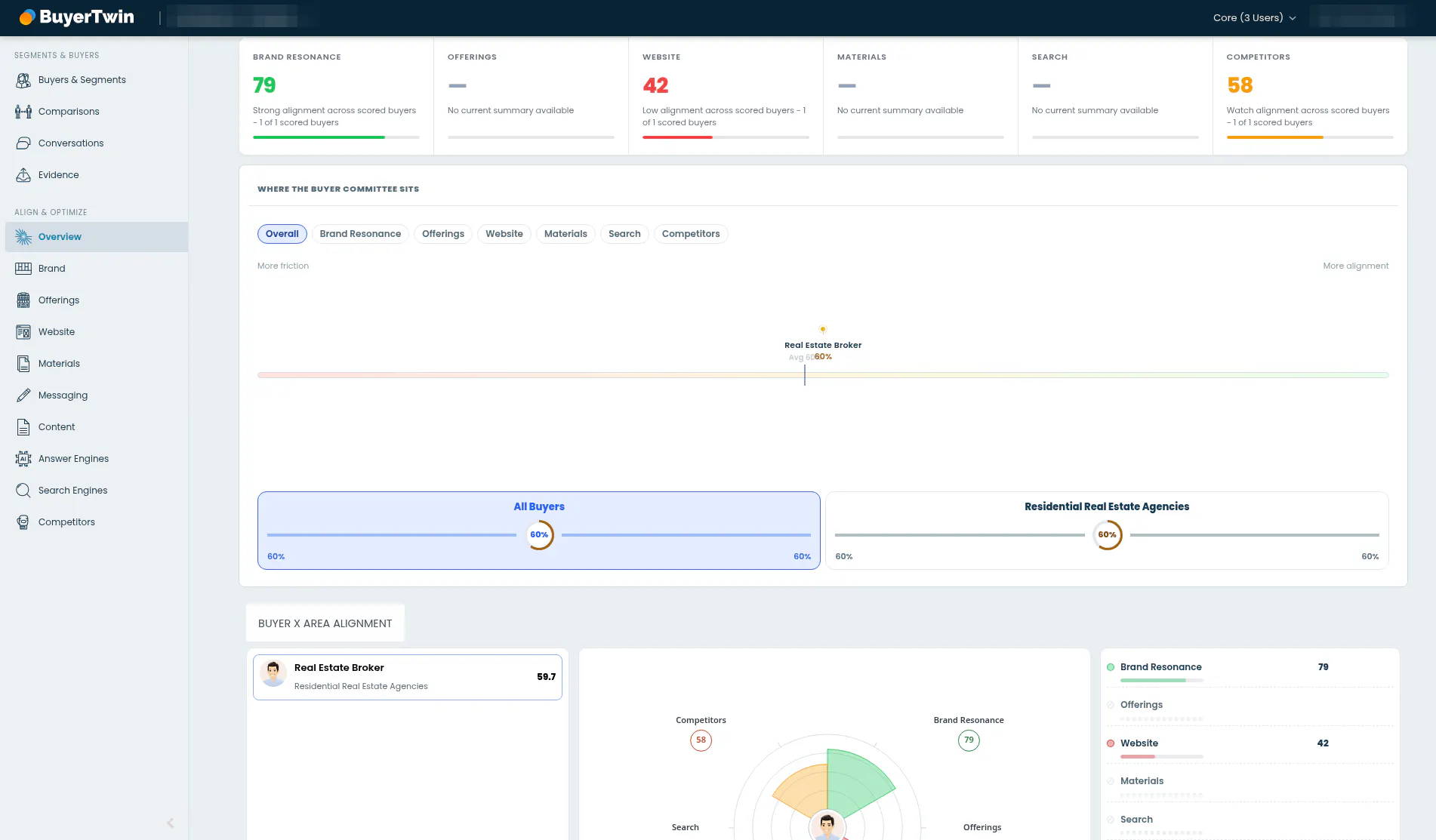
Task: Select the Overall filter pill
Action: [282, 234]
